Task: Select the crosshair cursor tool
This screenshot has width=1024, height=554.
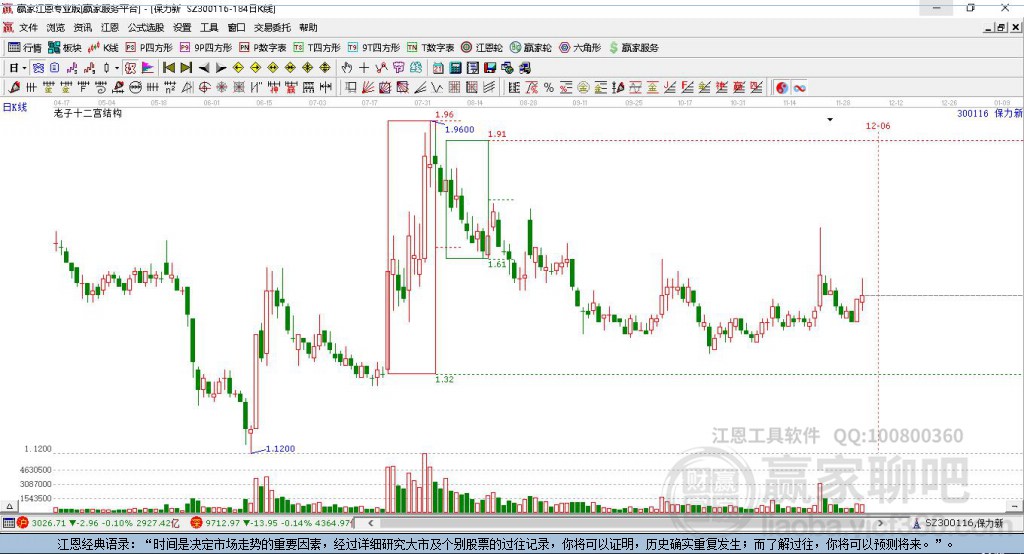Action: coord(364,68)
